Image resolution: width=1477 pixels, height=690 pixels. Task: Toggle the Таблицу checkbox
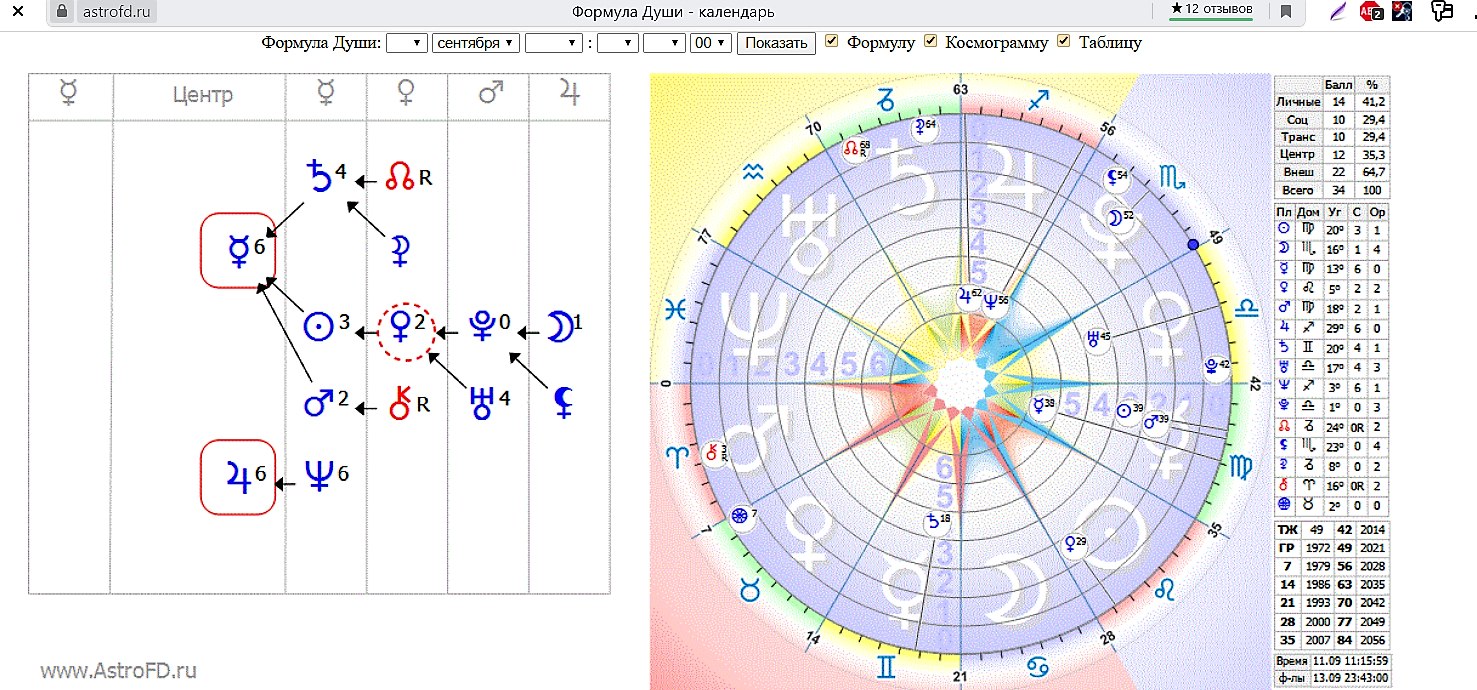[1063, 41]
